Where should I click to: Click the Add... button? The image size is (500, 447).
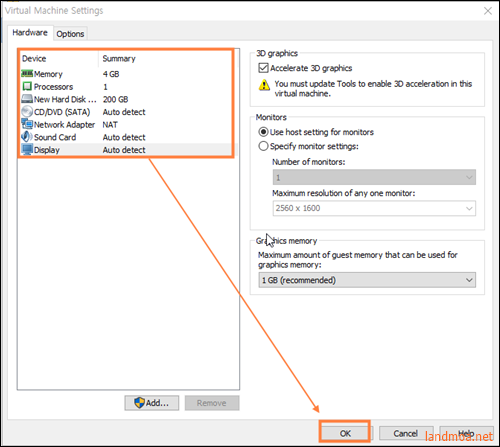click(152, 403)
